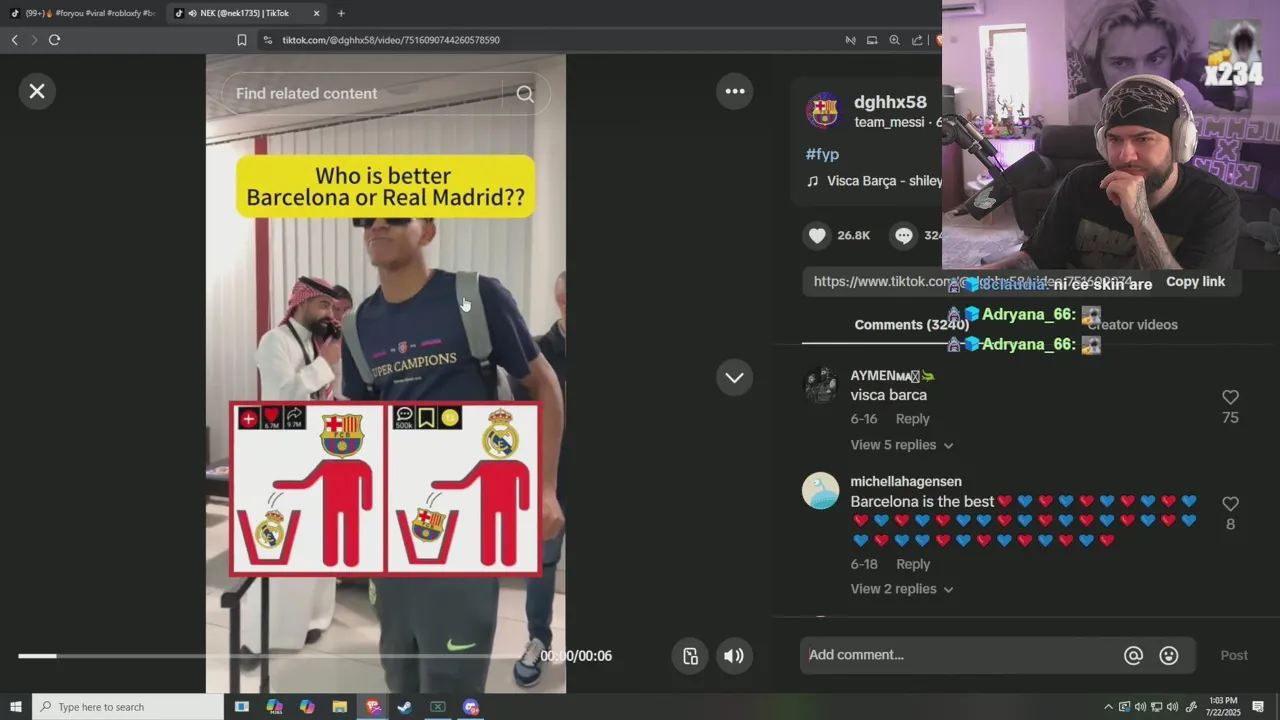
Task: Like AYMEN's visca barca comment
Action: tap(1231, 398)
